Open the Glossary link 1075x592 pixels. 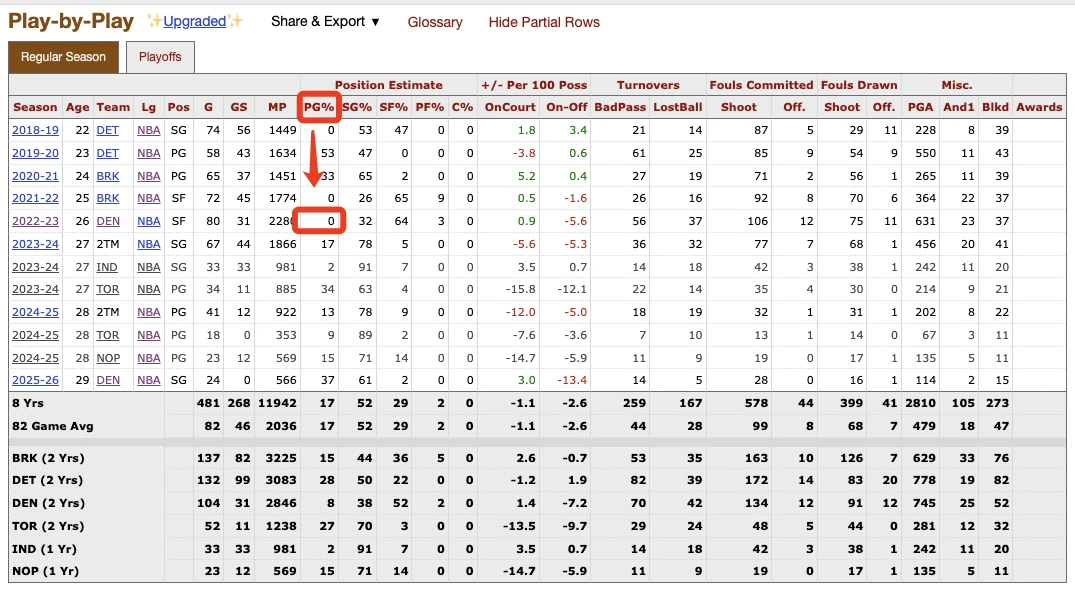click(435, 22)
